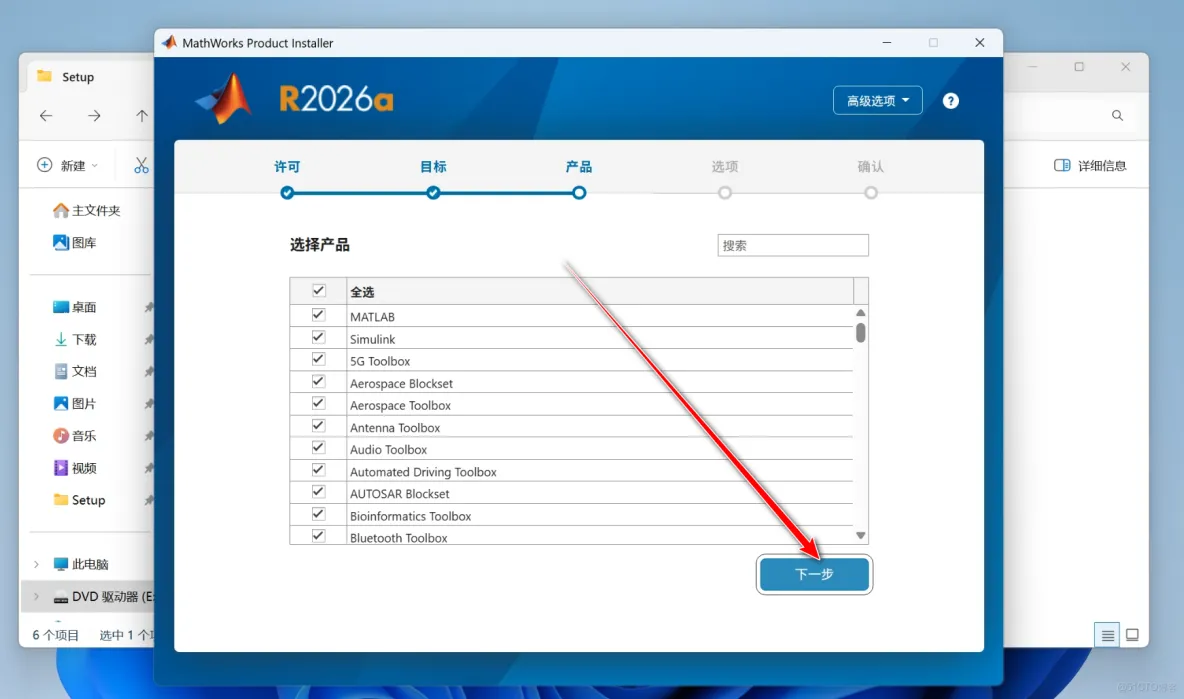Click the Automated Driving Toolbox product name
The height and width of the screenshot is (699, 1184).
pyautogui.click(x=423, y=472)
